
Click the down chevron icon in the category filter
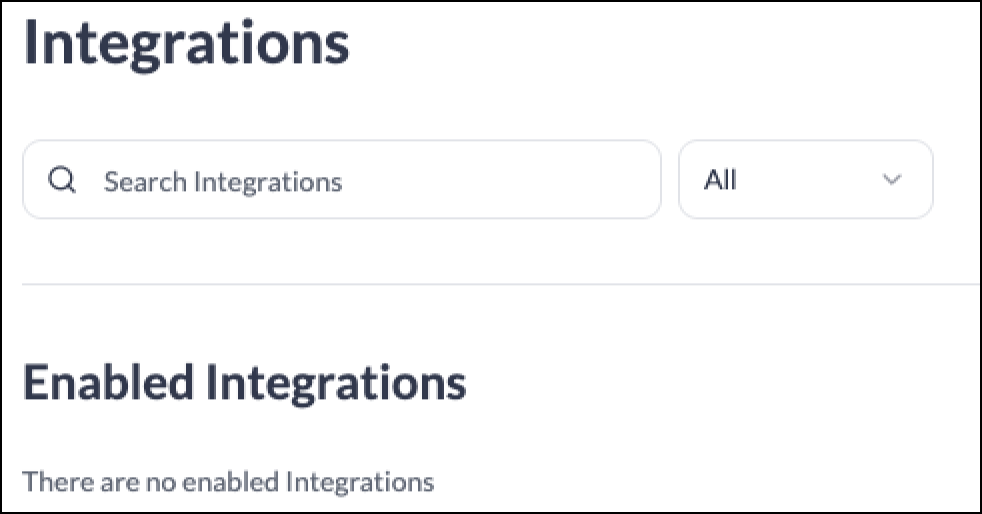892,180
